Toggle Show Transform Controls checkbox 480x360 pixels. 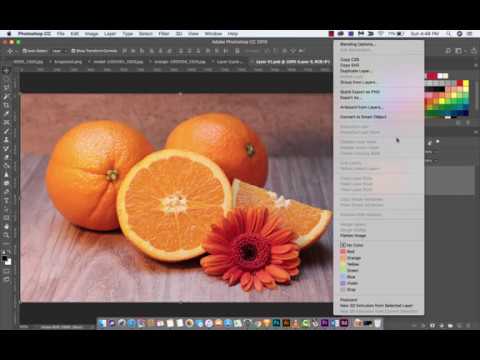pyautogui.click(x=73, y=51)
